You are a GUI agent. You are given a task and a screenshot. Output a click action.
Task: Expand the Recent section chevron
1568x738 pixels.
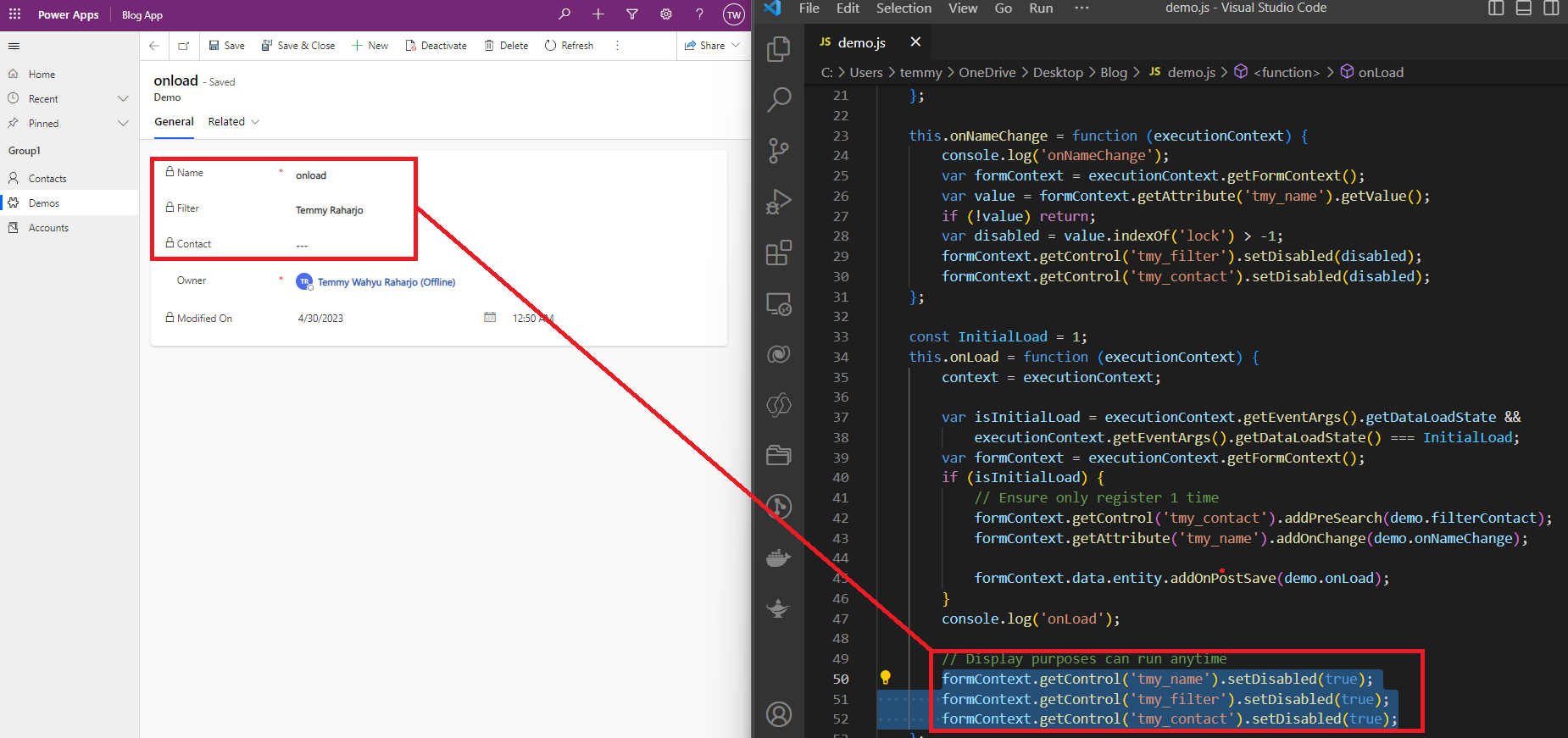pyautogui.click(x=123, y=99)
